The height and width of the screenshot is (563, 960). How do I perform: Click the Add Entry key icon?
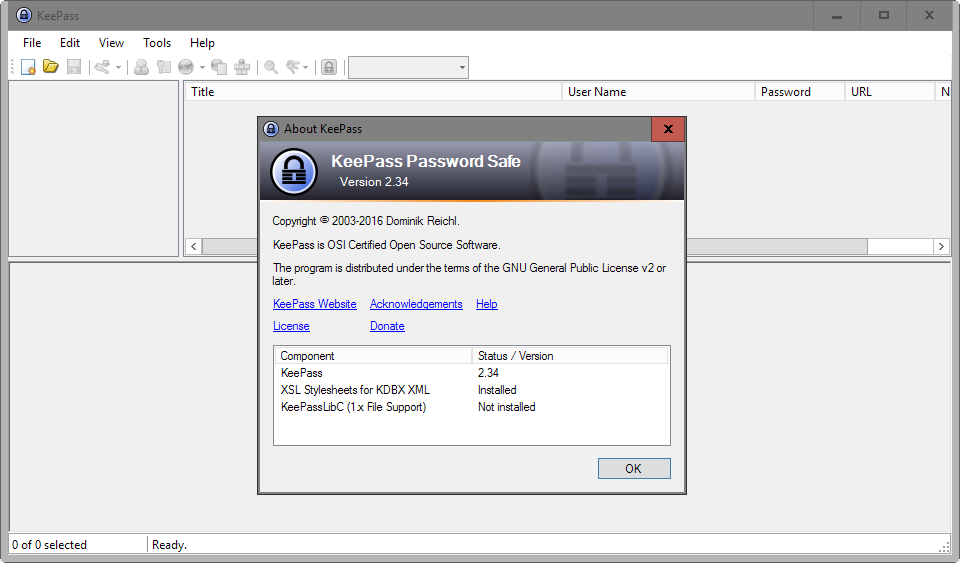[102, 67]
